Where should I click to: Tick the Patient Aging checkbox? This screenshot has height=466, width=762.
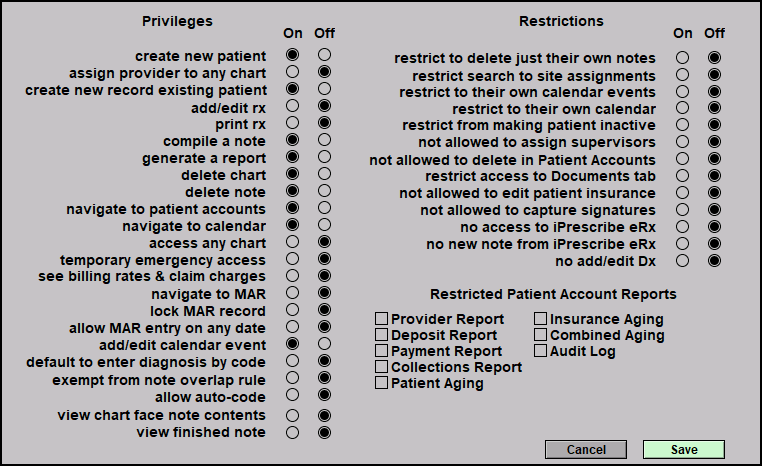(x=381, y=383)
